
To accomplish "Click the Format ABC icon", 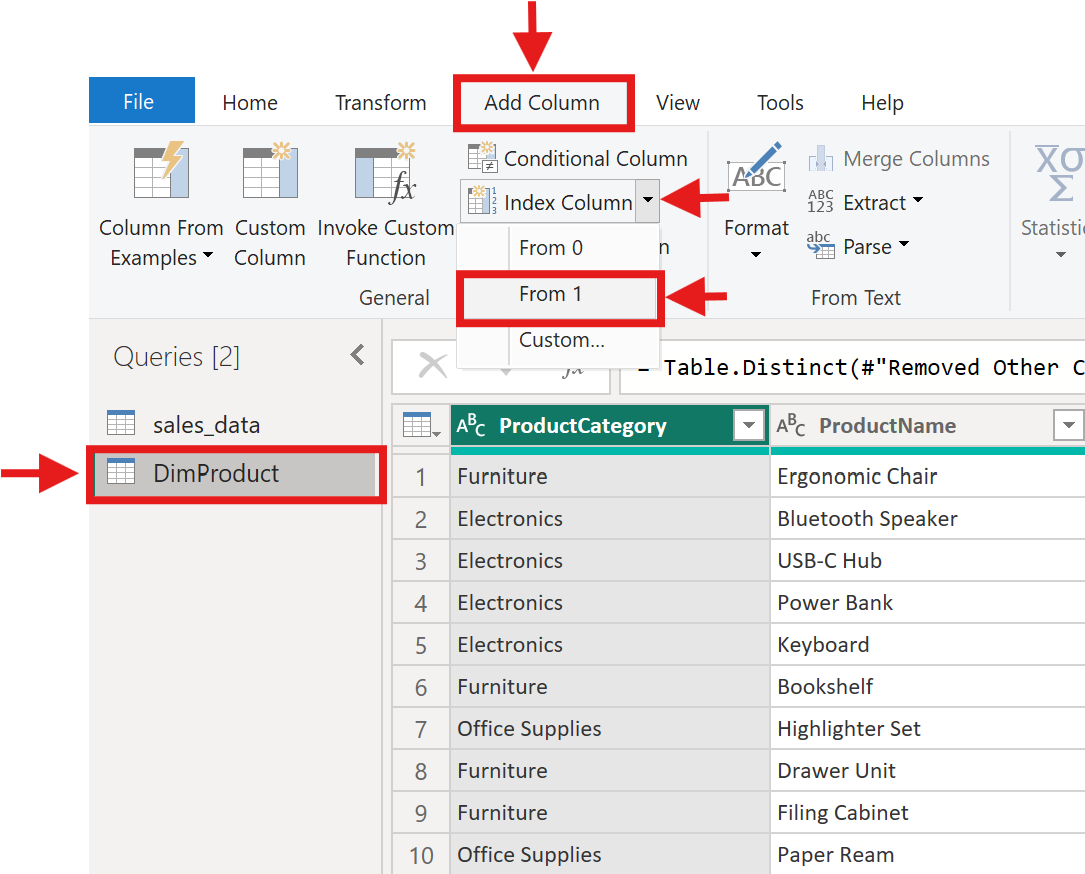I will 757,168.
